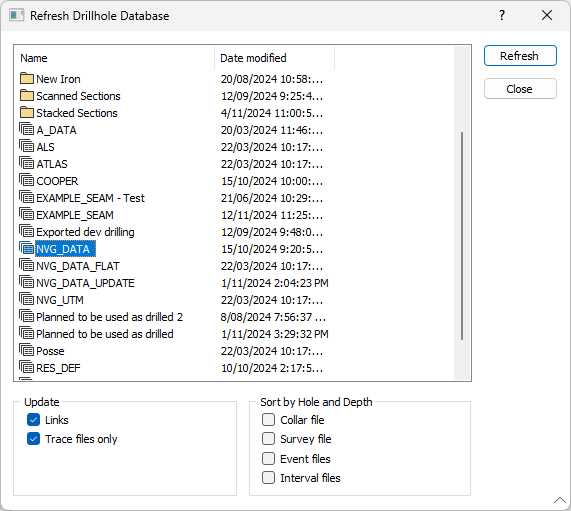Disable Trace files only option
This screenshot has width=571, height=511.
[34, 439]
